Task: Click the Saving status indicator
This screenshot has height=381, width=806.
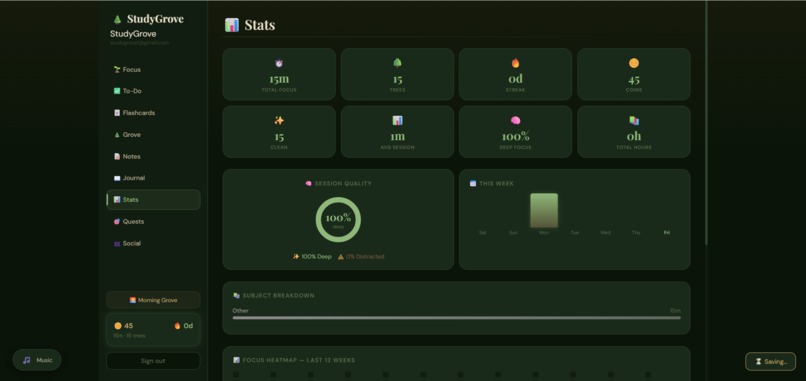Action: coord(771,361)
